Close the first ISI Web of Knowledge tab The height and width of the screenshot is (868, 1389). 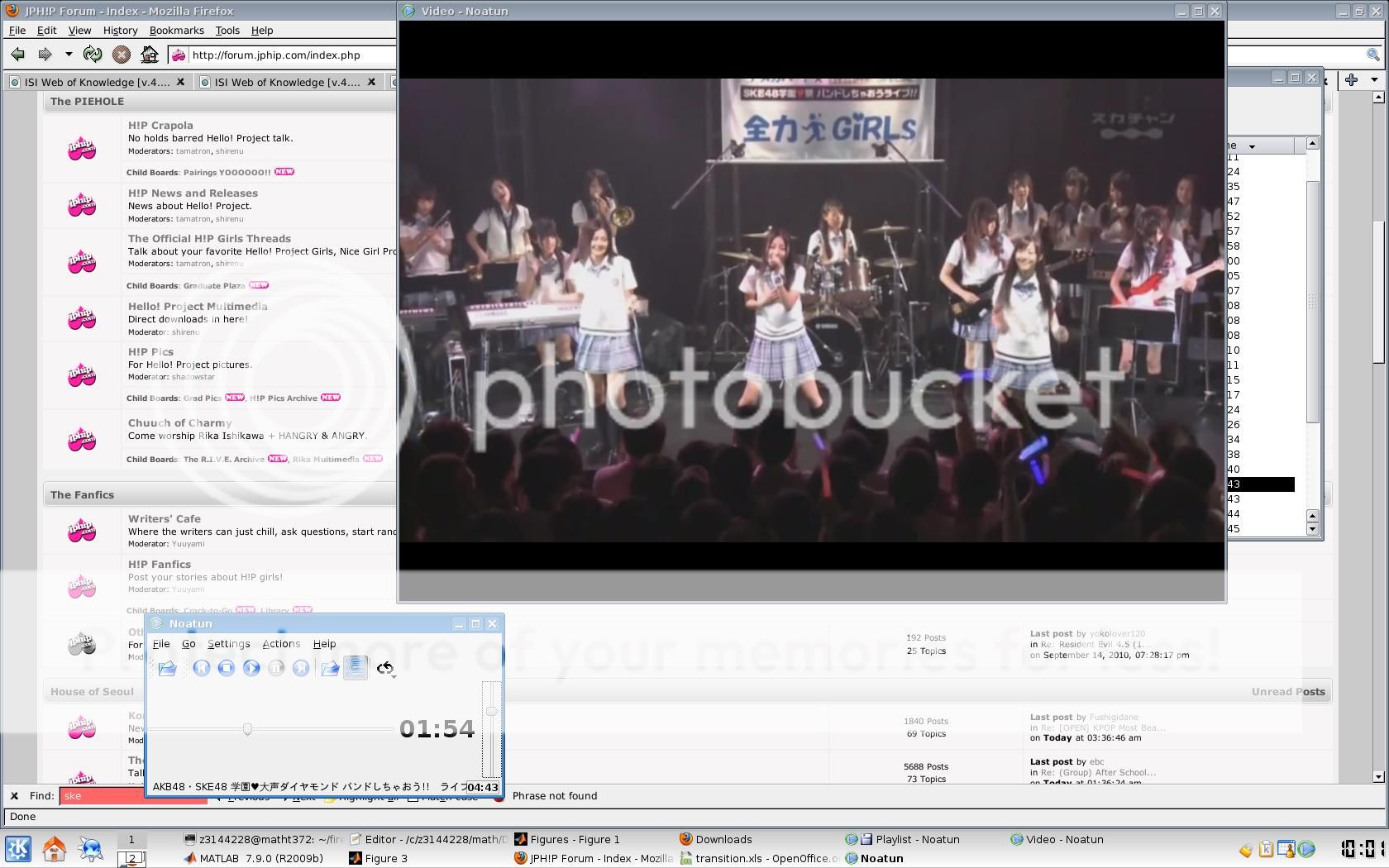[181, 82]
